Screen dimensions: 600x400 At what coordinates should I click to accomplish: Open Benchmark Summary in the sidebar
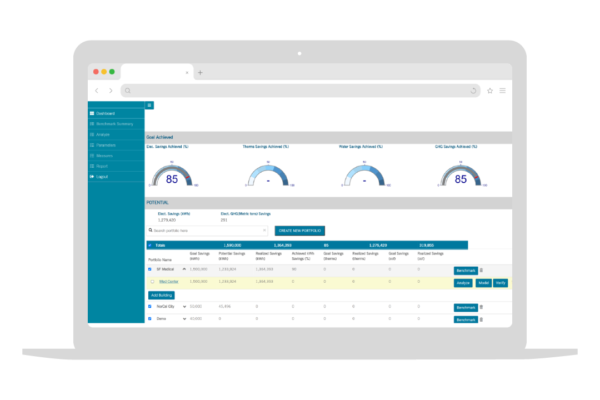point(115,123)
